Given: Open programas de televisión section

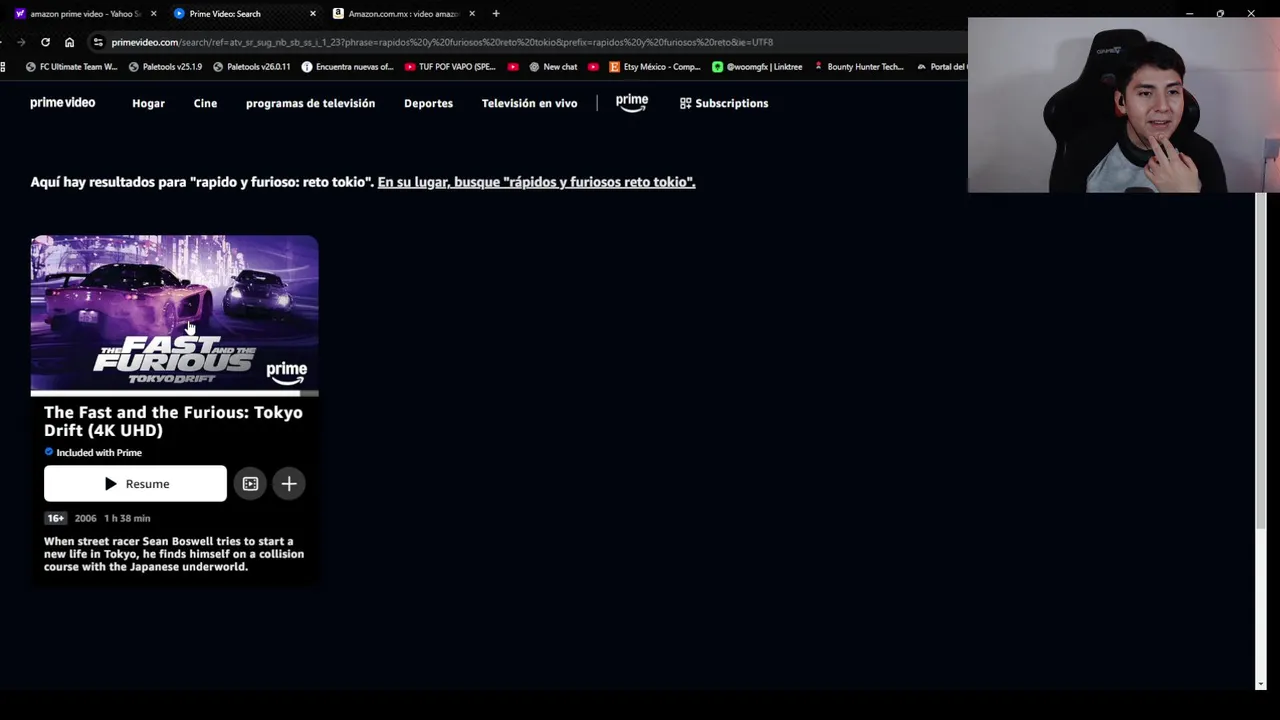Looking at the screenshot, I should pos(310,103).
